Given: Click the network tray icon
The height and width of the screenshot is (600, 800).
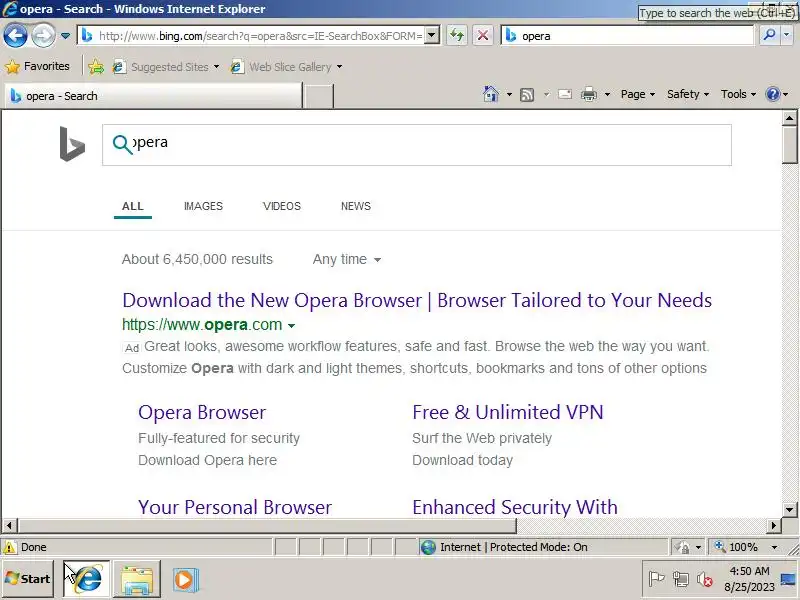Looking at the screenshot, I should coord(681,579).
